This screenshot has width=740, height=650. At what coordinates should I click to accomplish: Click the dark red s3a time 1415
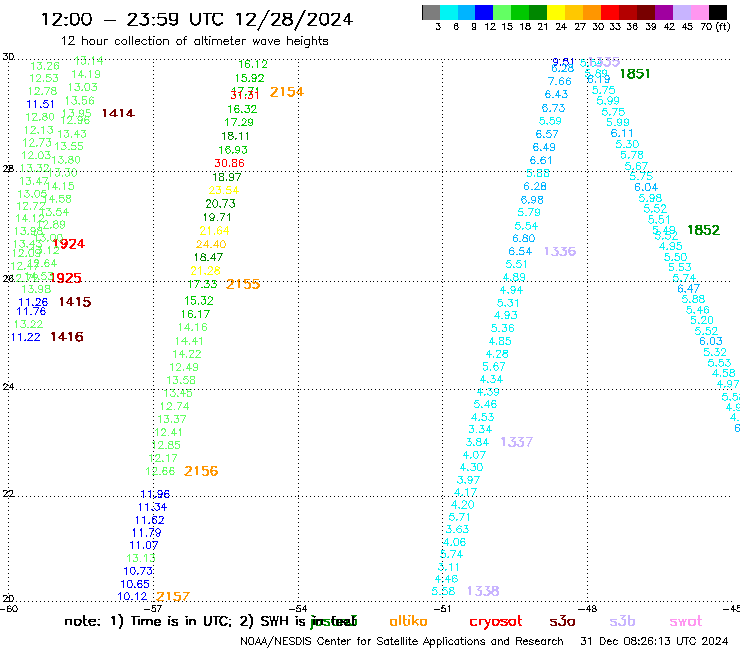coord(75,302)
